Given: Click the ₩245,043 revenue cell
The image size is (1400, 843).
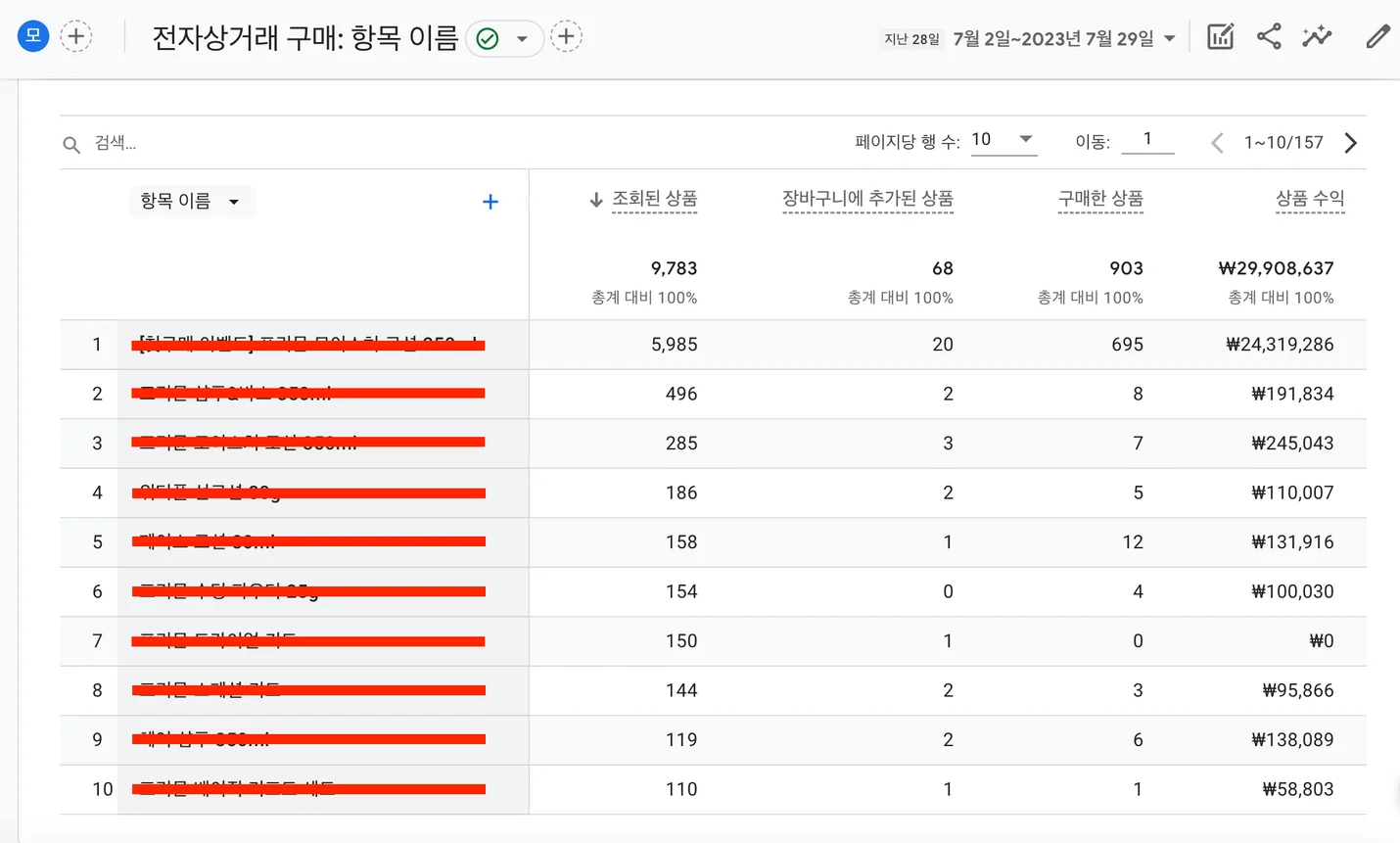Looking at the screenshot, I should tap(1292, 444).
